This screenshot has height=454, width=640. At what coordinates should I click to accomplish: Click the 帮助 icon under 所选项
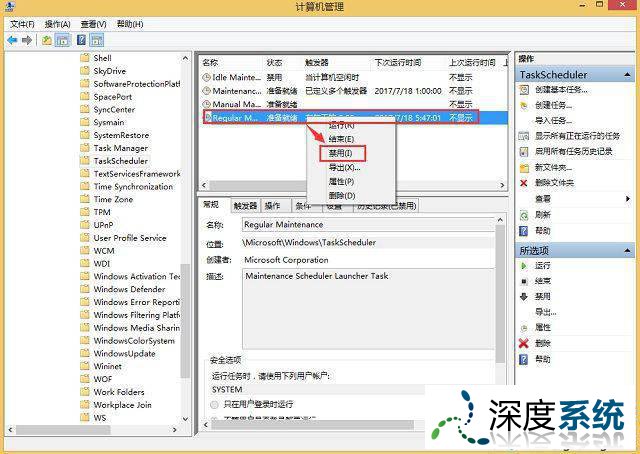(524, 359)
